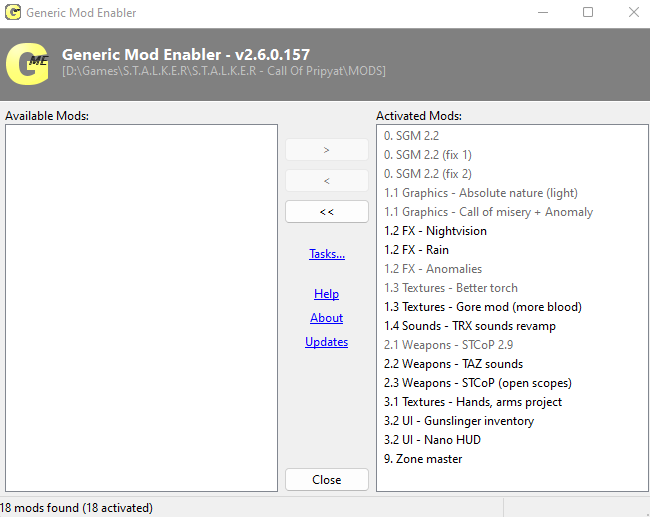Minimize the Generic Mod Enabler window

[x=543, y=12]
